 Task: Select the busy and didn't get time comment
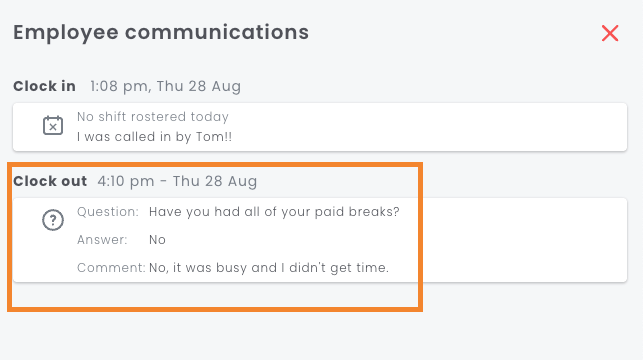(269, 268)
